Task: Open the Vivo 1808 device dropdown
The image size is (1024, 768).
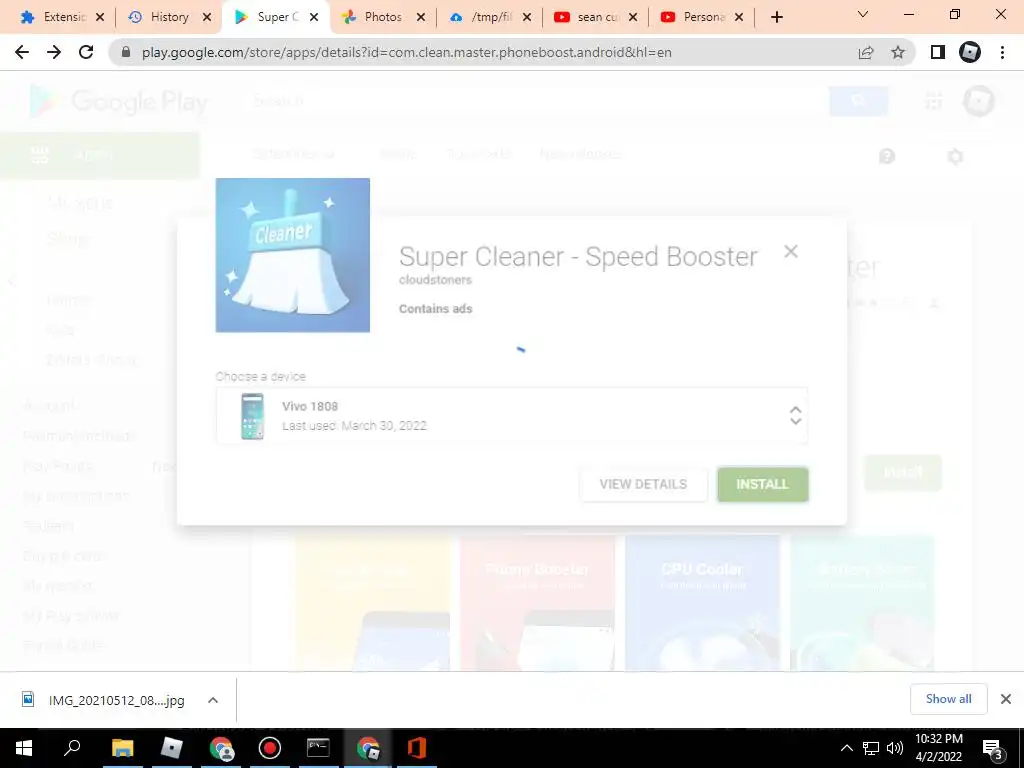Action: pyautogui.click(x=511, y=415)
